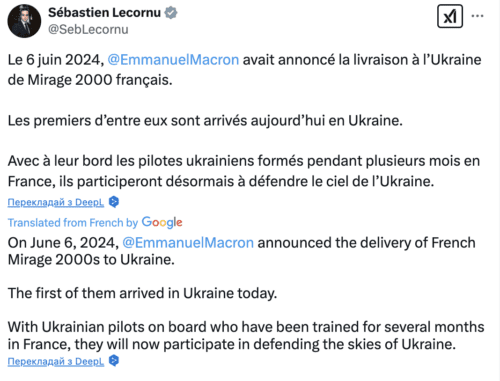
Task: Click 'Перекладай з DeepL' below French text
Action: point(56,202)
